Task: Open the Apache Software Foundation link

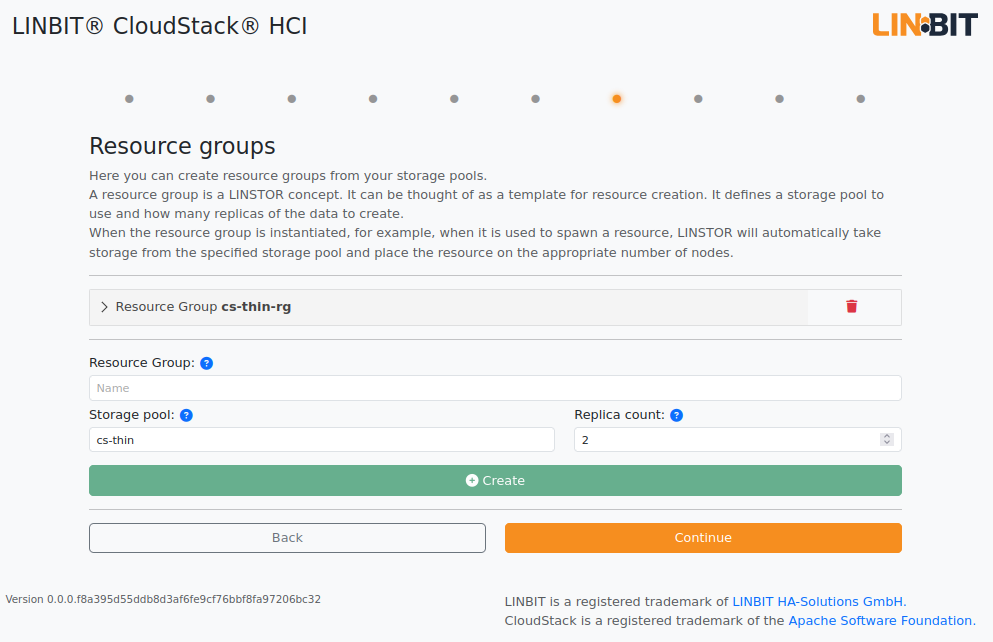Action: pyautogui.click(x=882, y=620)
